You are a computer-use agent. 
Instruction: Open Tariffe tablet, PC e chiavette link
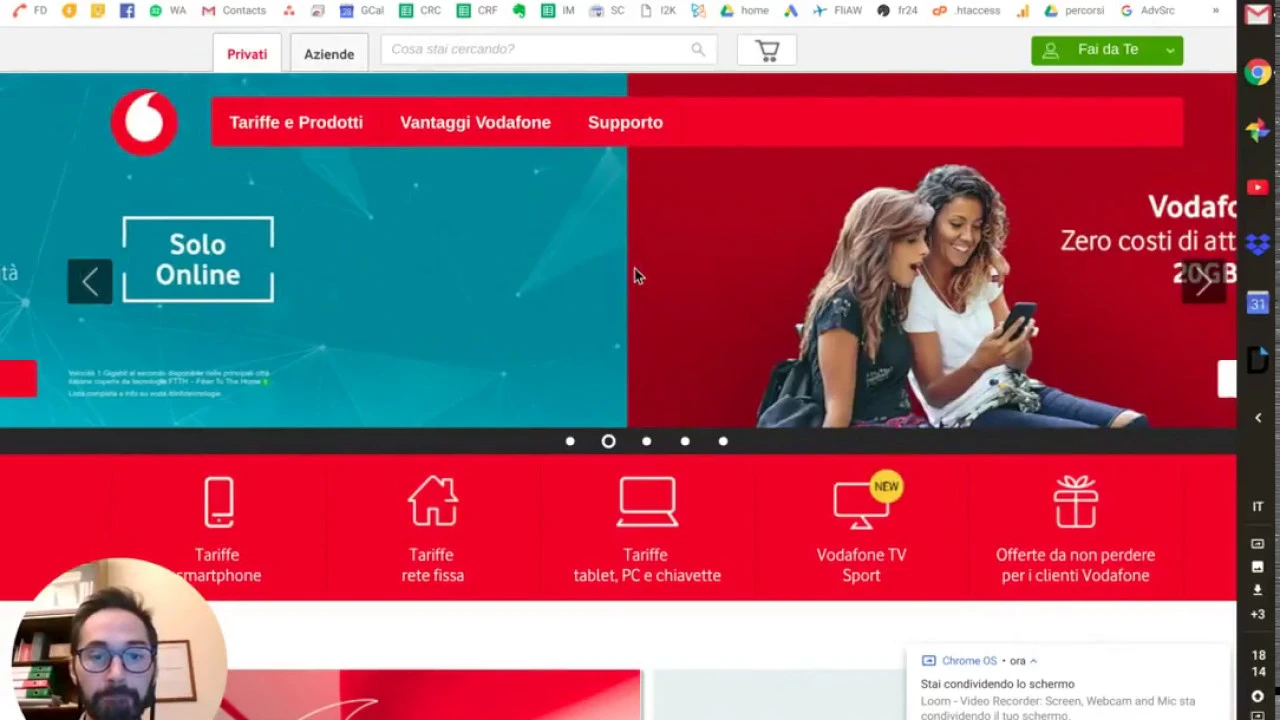[647, 565]
